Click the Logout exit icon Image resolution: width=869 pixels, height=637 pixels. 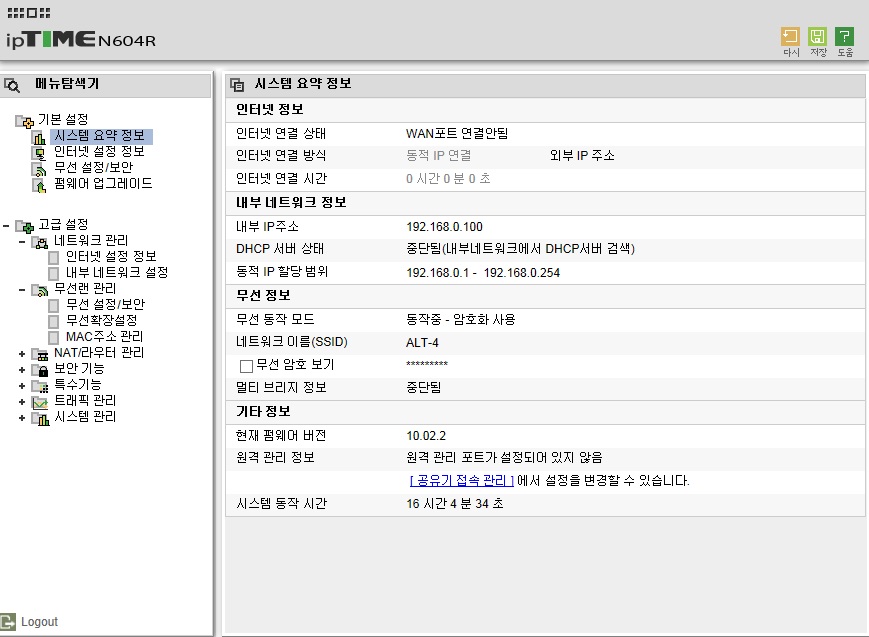tap(8, 621)
